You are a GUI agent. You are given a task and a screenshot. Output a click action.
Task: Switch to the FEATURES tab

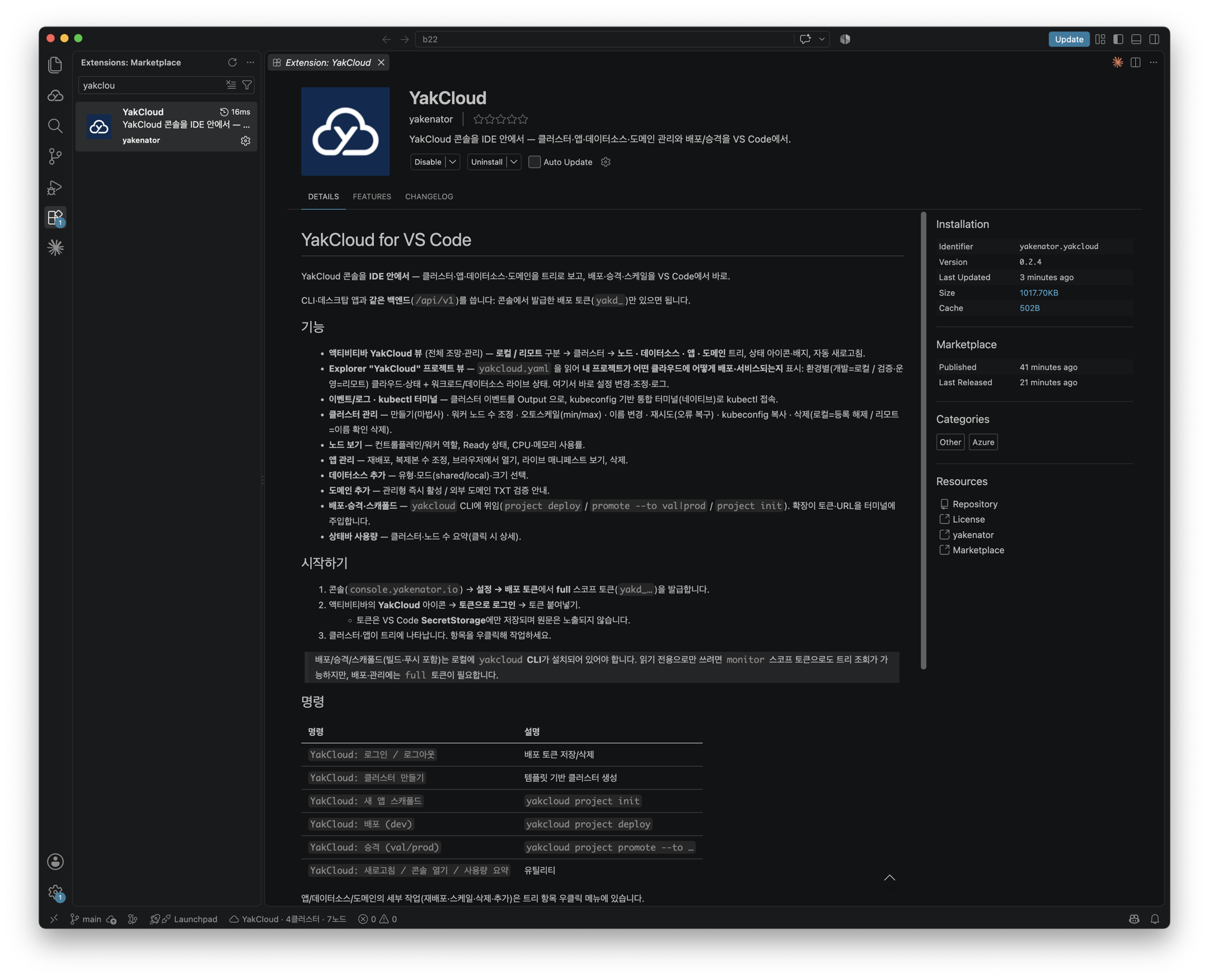point(372,196)
